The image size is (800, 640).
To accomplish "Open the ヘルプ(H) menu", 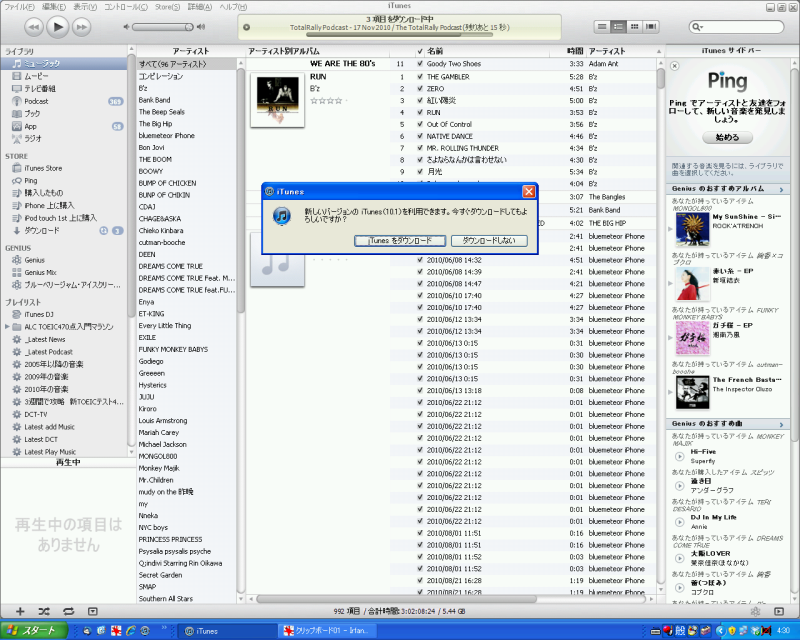I will click(x=233, y=7).
